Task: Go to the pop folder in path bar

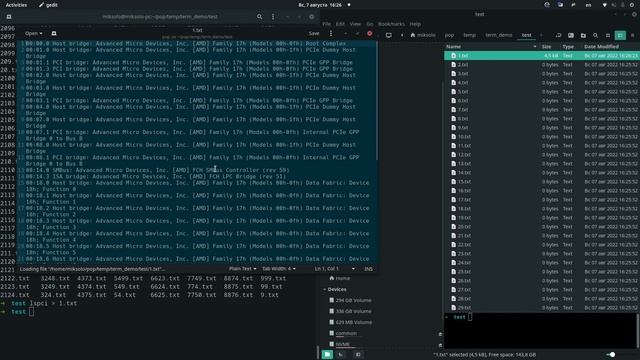Action: tap(449, 35)
